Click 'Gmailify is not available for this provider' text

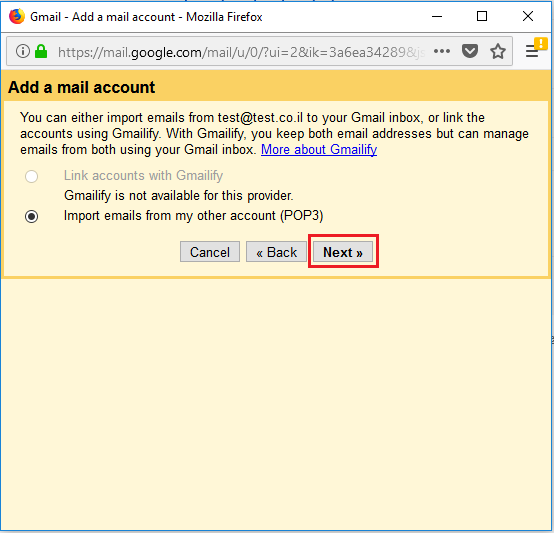[x=178, y=195]
